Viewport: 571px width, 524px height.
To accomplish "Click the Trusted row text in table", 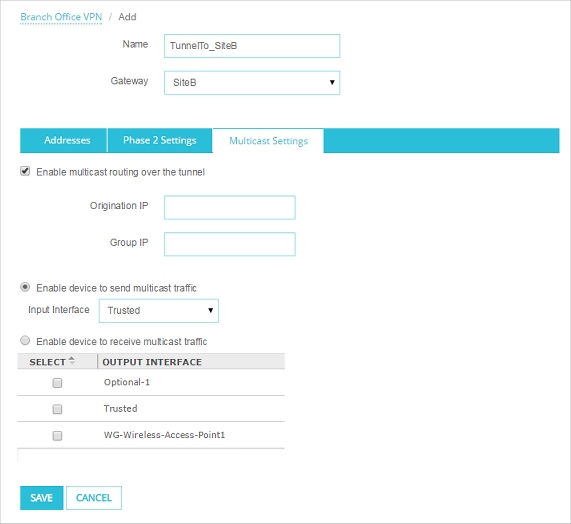I will [121, 409].
